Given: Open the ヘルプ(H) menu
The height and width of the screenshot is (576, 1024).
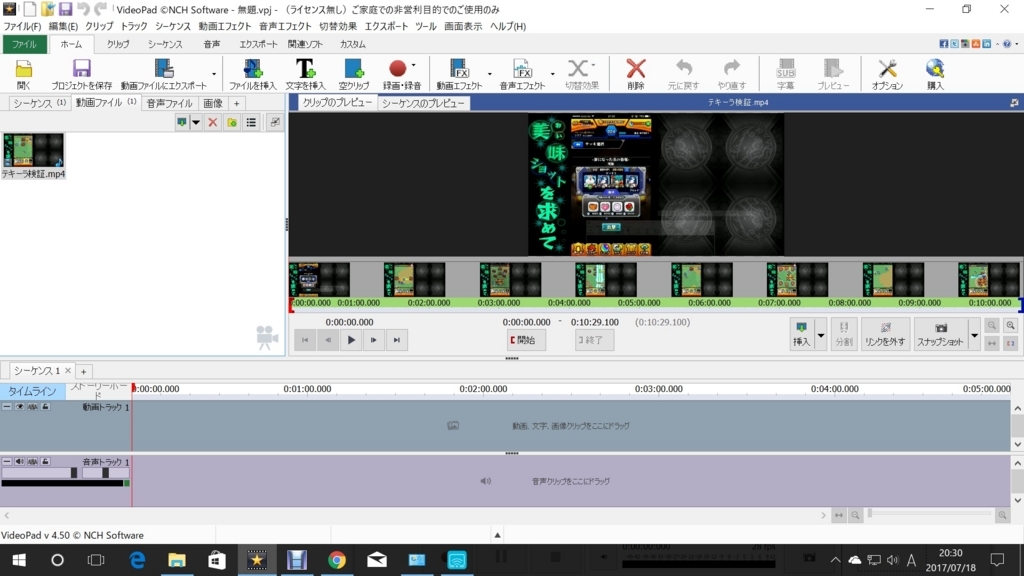Looking at the screenshot, I should pyautogui.click(x=507, y=26).
